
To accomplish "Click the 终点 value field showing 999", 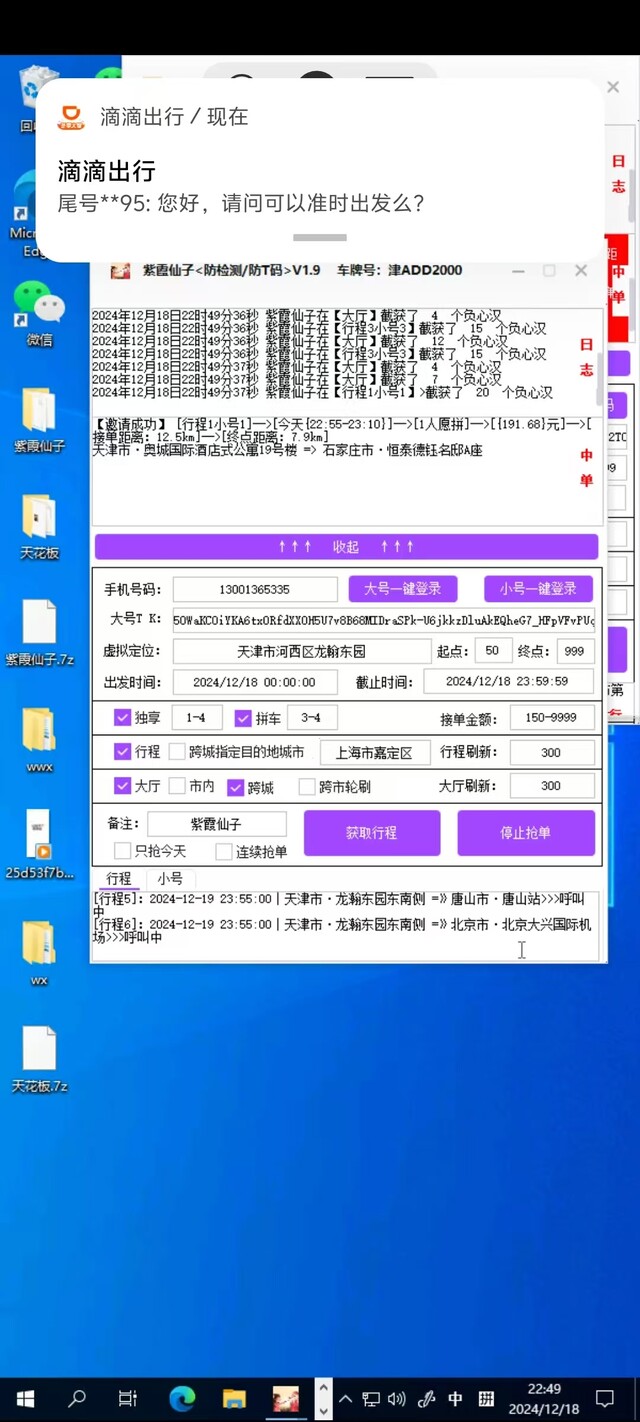I will (574, 651).
